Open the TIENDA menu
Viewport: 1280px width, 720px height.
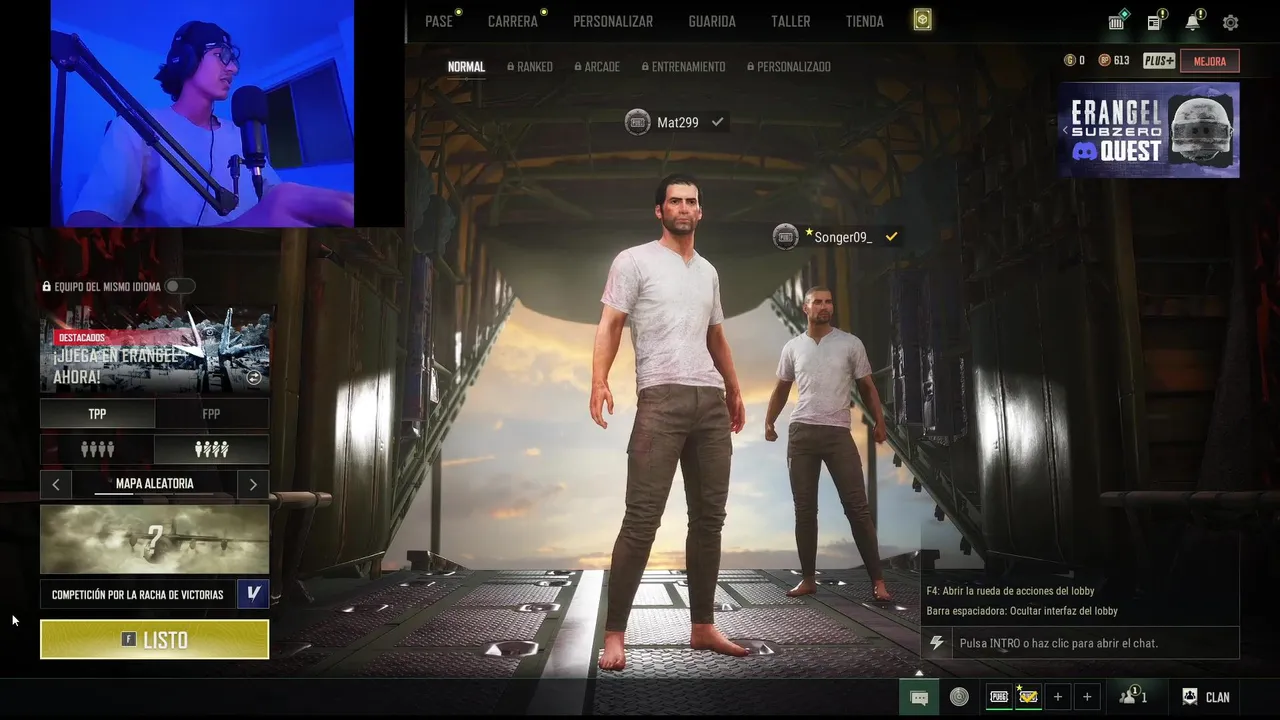[x=865, y=21]
